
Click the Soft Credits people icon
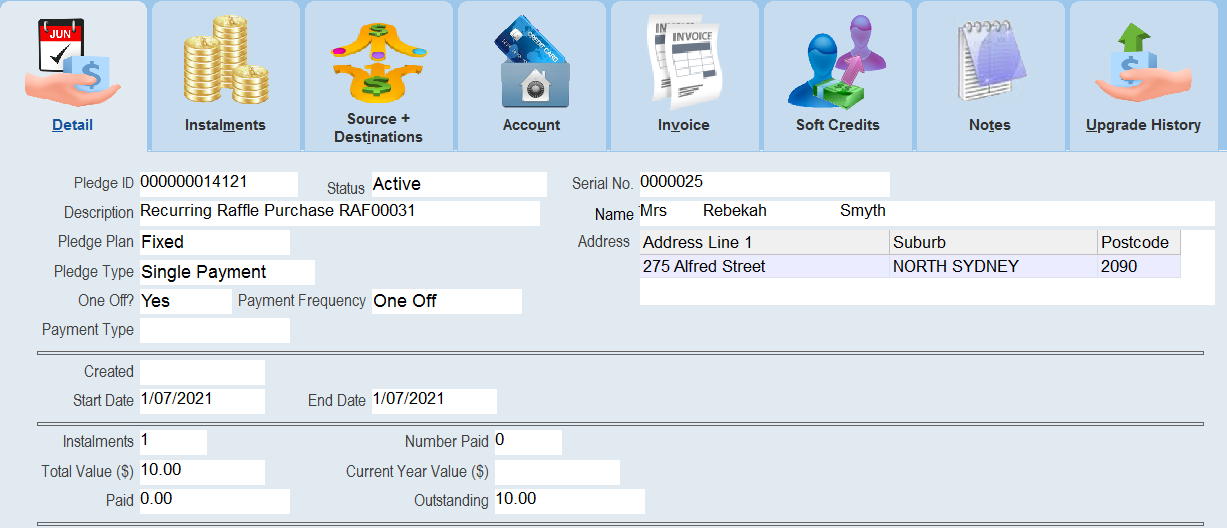(837, 63)
